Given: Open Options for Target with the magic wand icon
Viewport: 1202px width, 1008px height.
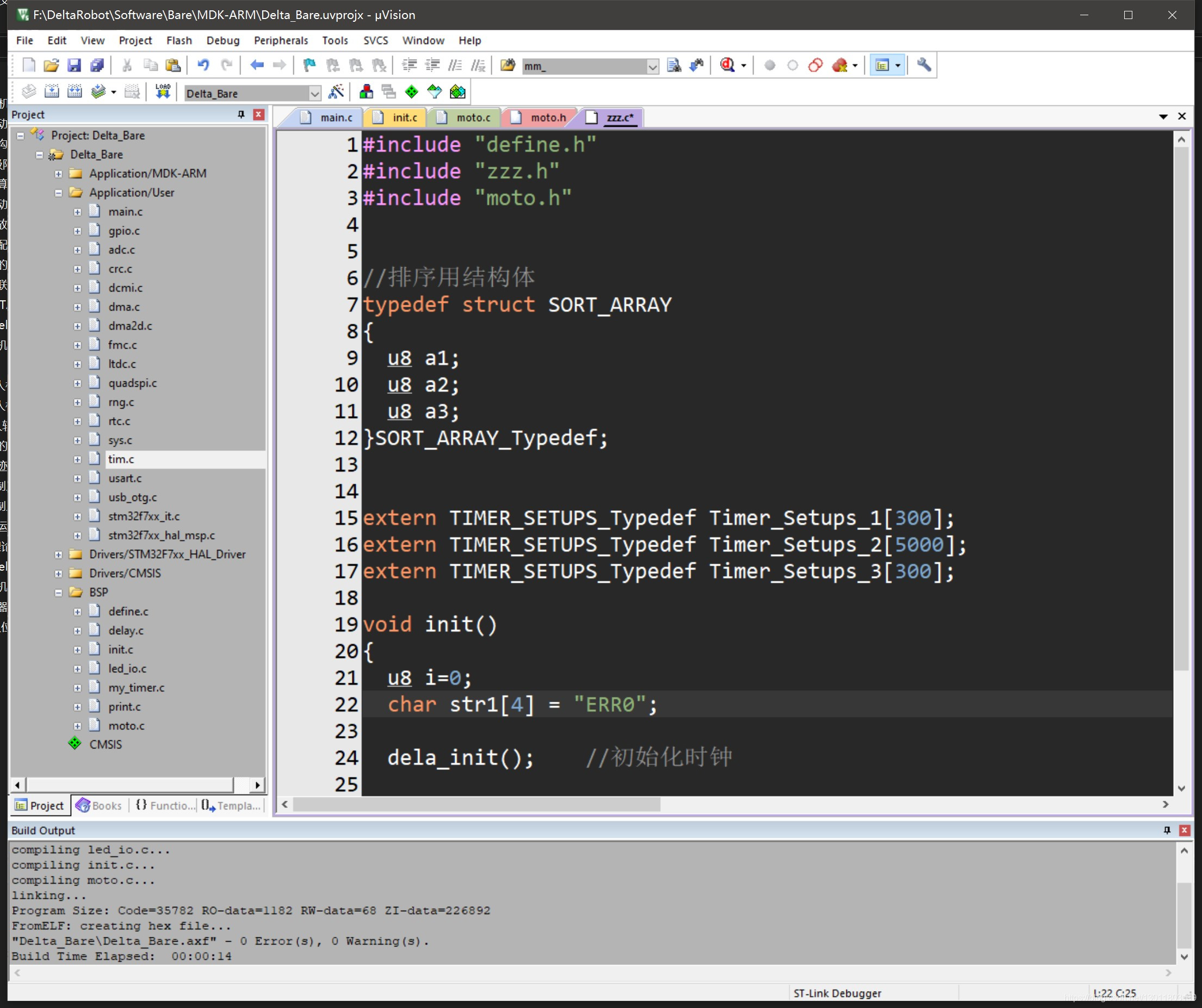Looking at the screenshot, I should (336, 91).
